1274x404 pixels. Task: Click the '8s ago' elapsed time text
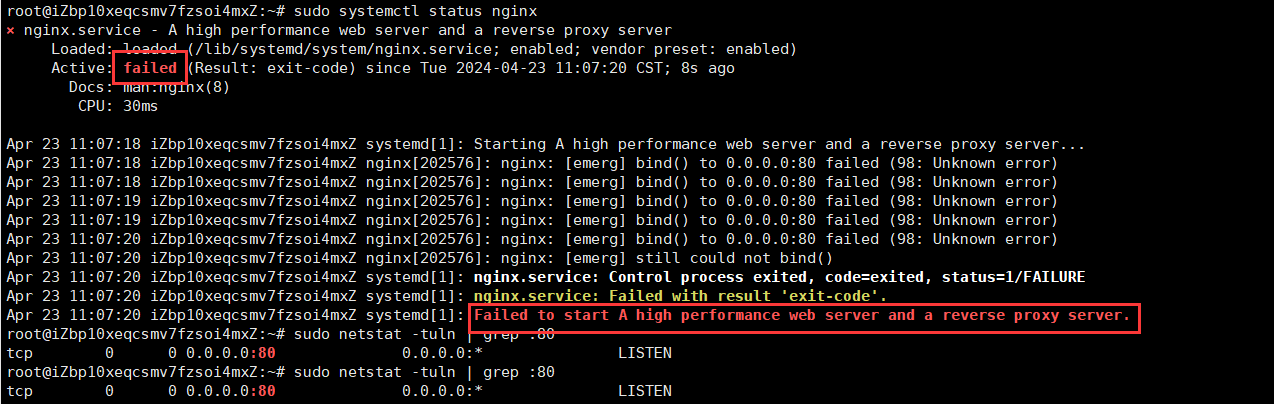tap(707, 68)
